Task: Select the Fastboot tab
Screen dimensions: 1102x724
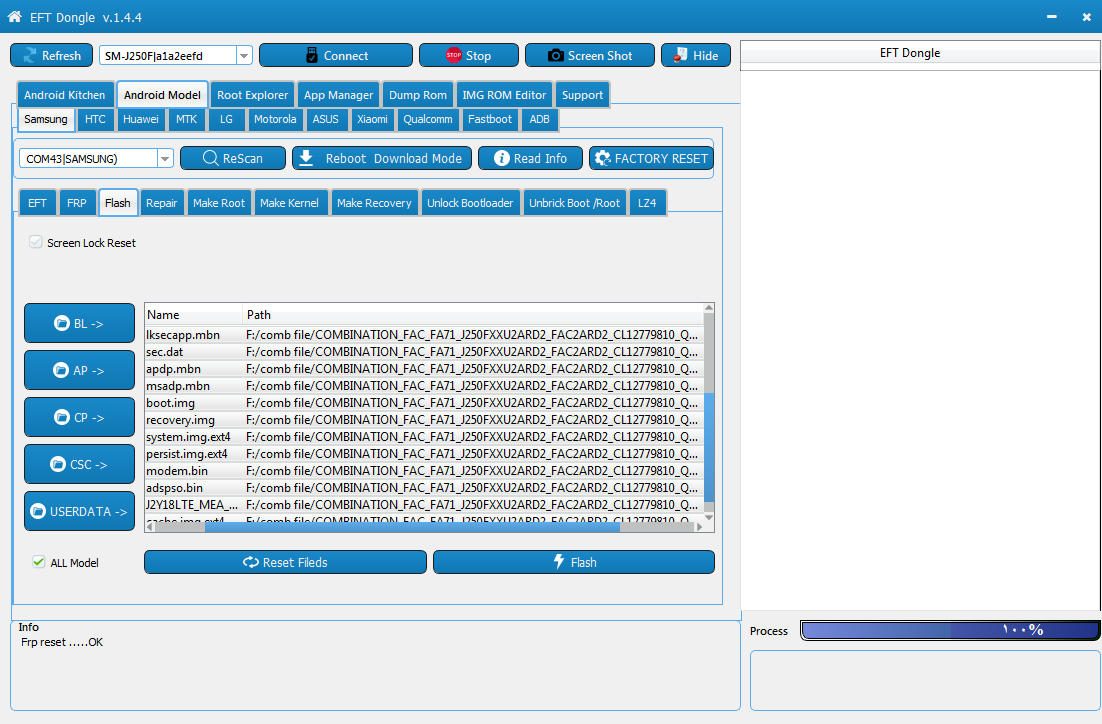Action: point(490,119)
